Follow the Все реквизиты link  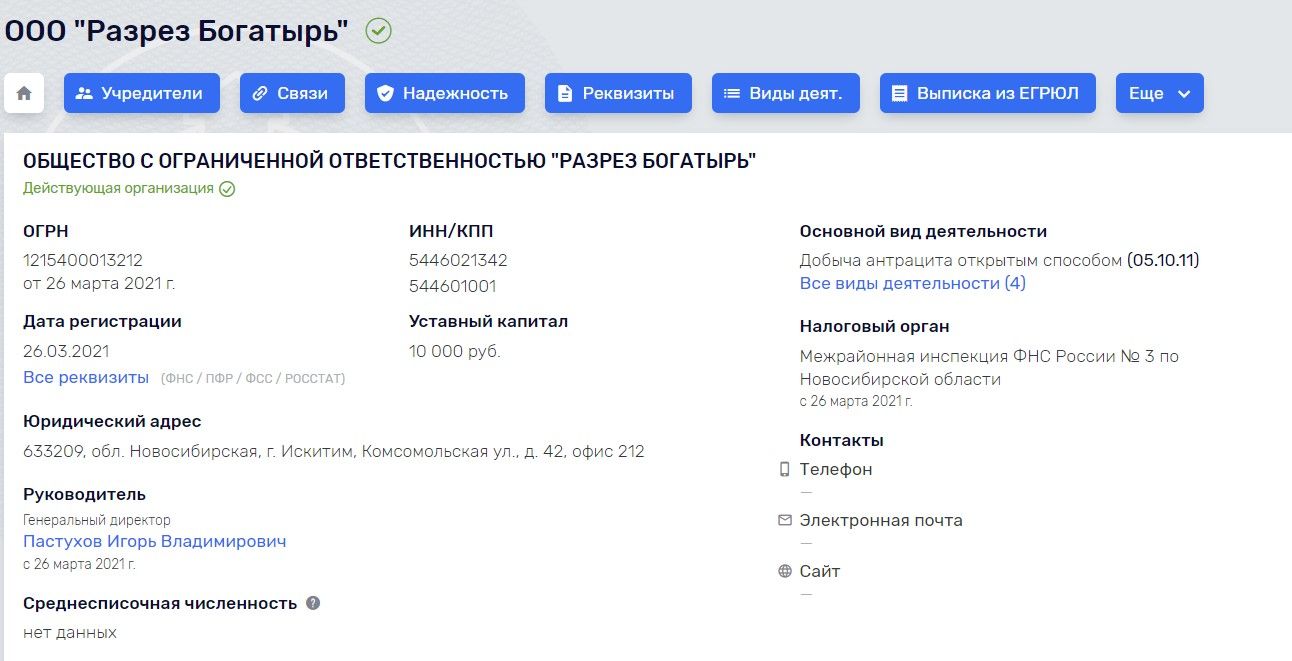click(86, 377)
